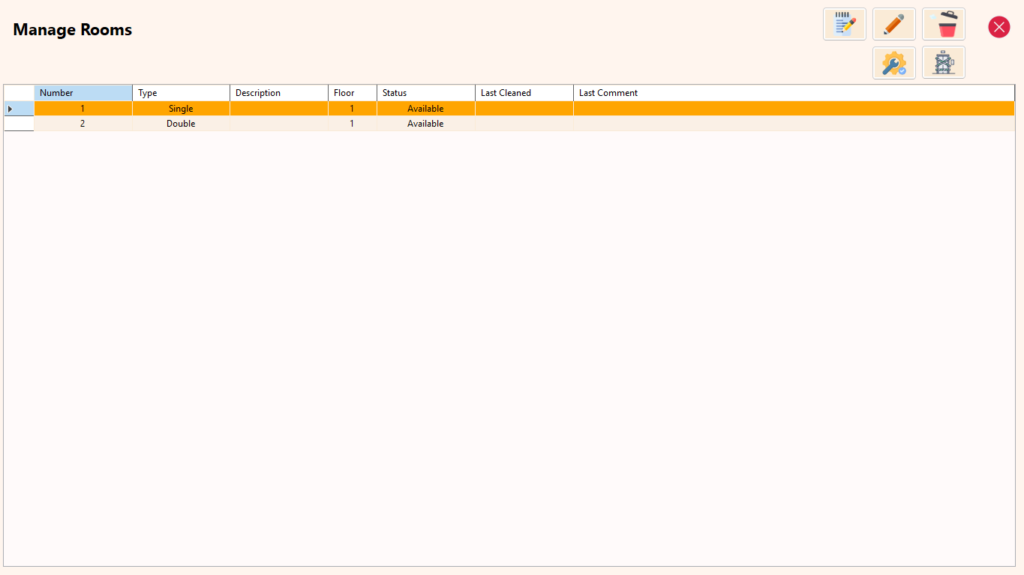
Task: Sort rooms by the Number column header
Action: pos(83,93)
